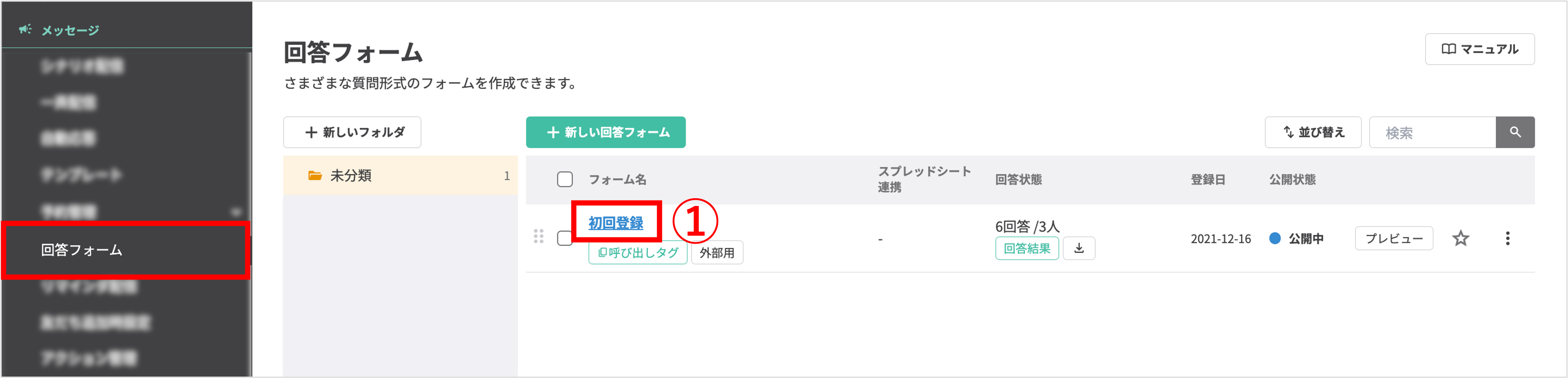Select 回答フォーム in the sidebar menu
1568x379 pixels.
coord(81,249)
